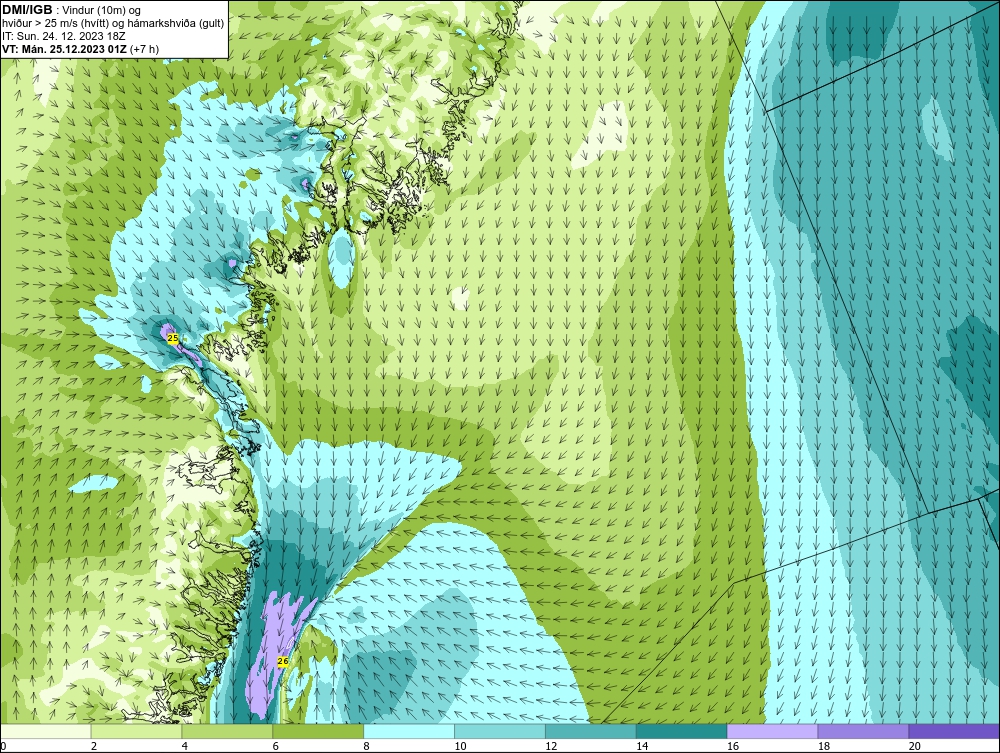Select the 8–10 m/s pale cyan swatch
Viewport: 1000px width, 753px height.
pos(409,731)
